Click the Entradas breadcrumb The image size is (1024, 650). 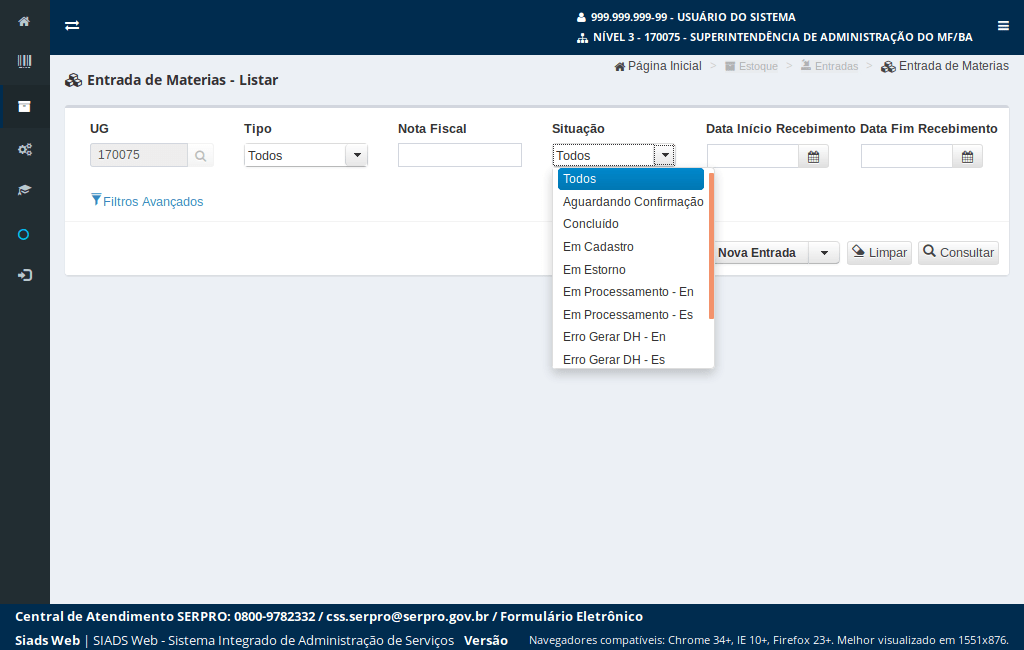(829, 66)
